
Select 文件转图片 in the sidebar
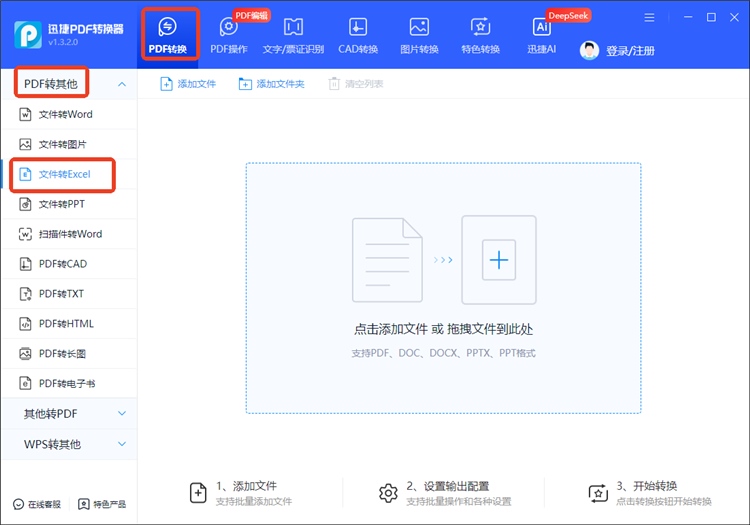[69, 144]
